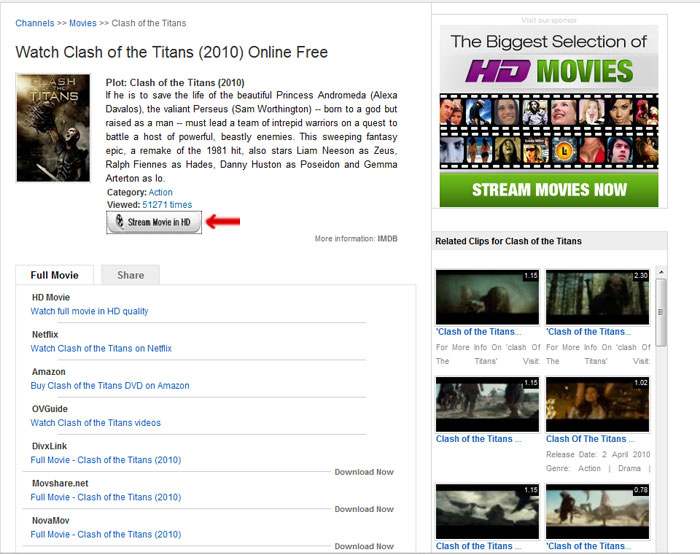Click the Channels breadcrumb link
Viewport: 700px width, 555px height.
point(35,23)
